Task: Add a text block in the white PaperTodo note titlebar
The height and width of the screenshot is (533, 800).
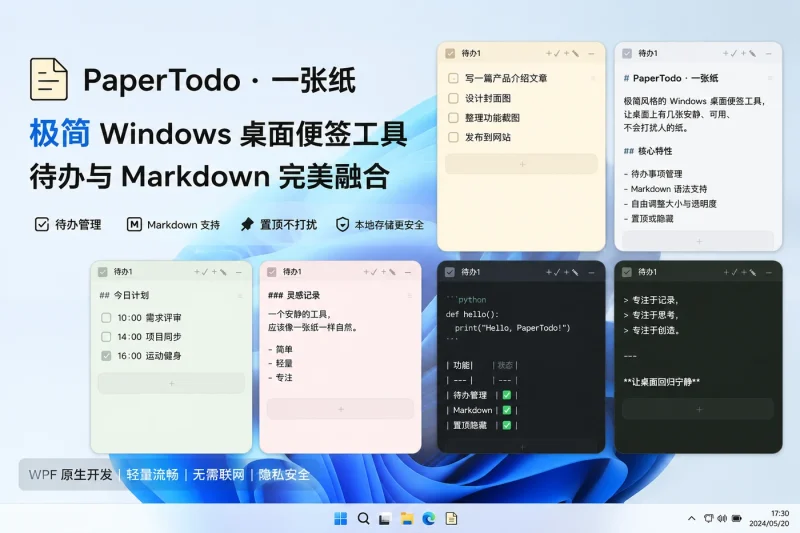Action: point(748,54)
